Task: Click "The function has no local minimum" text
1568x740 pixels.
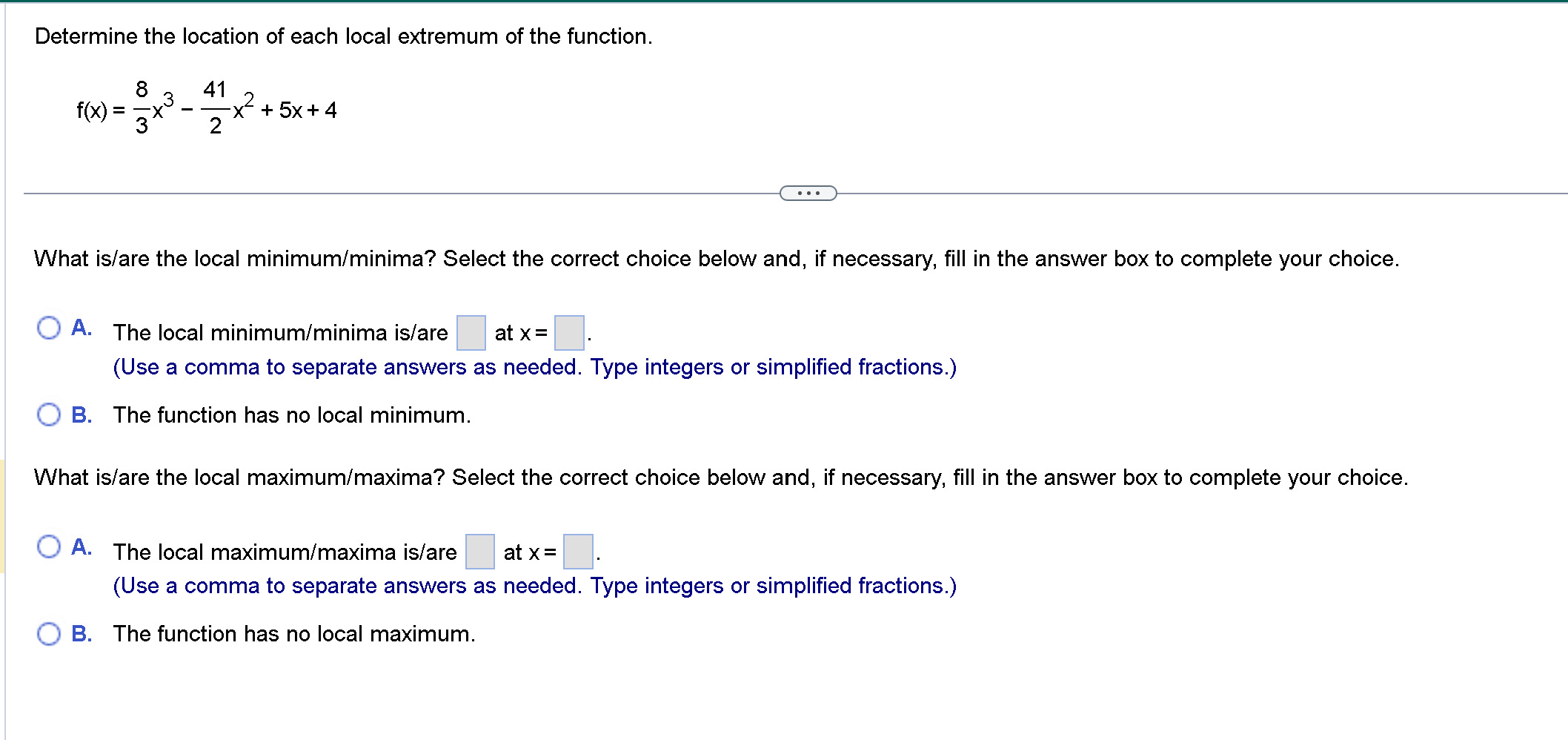Action: pyautogui.click(x=292, y=415)
